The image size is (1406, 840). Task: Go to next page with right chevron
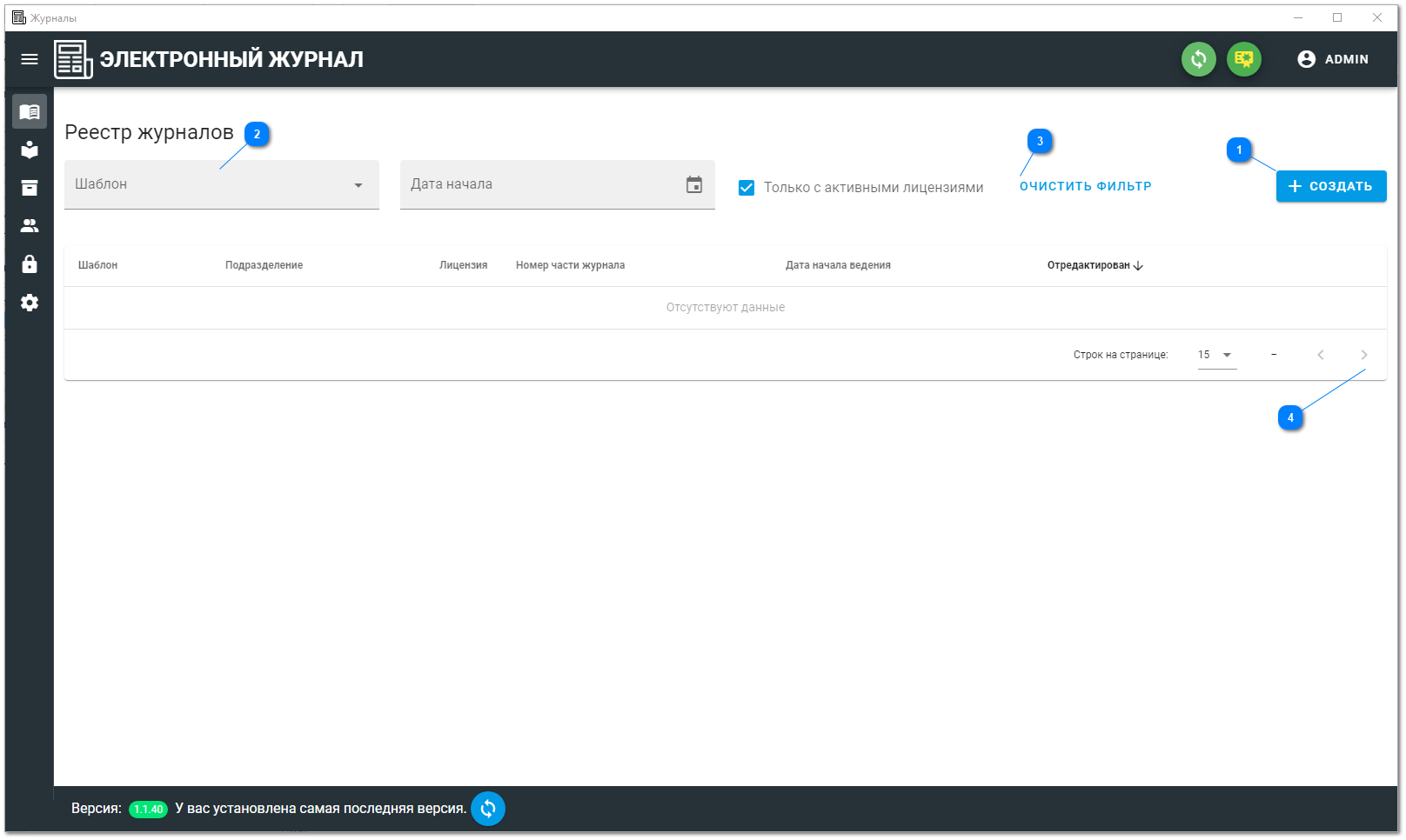(1363, 355)
